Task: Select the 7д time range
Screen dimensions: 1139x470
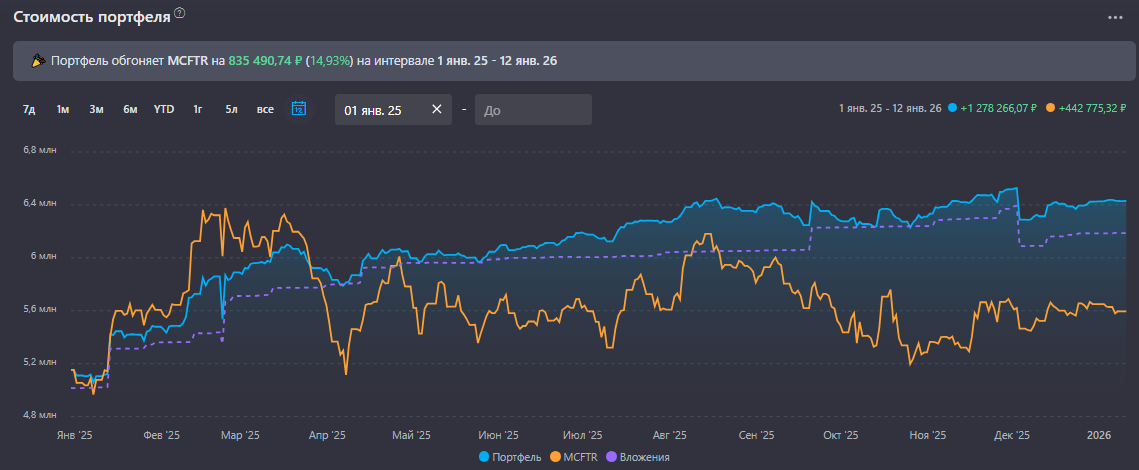Action: (x=29, y=110)
